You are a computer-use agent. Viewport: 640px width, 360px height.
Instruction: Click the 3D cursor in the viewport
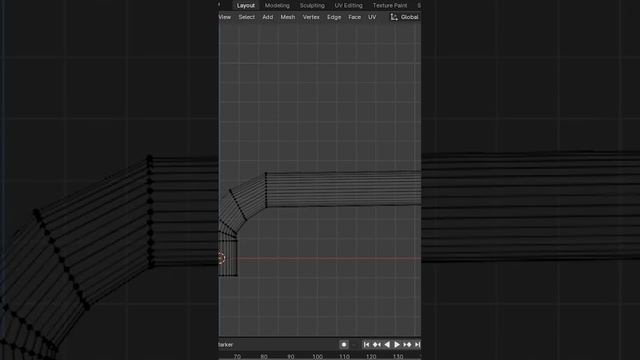(x=221, y=258)
